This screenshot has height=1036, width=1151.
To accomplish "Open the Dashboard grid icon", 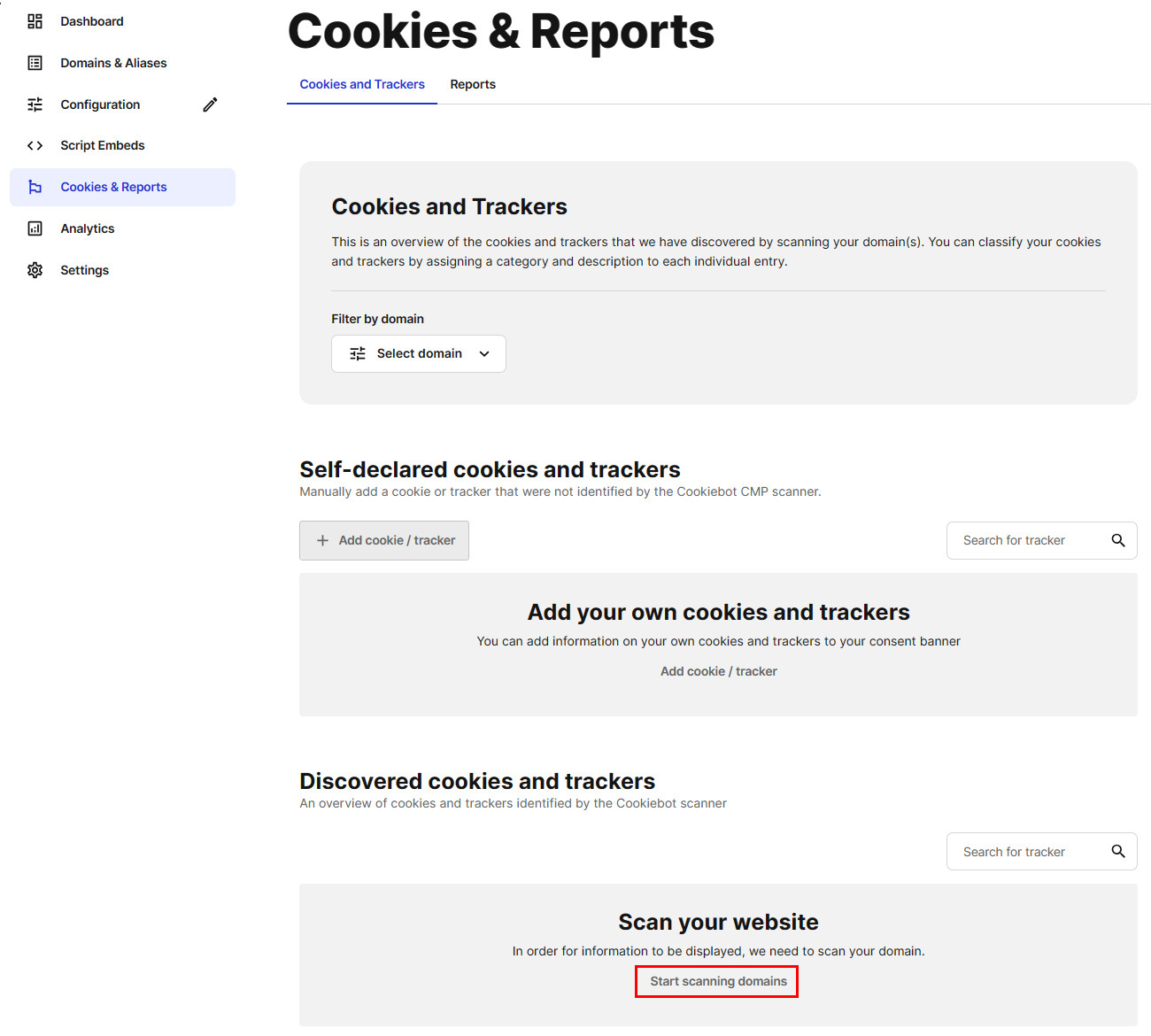I will click(x=35, y=20).
